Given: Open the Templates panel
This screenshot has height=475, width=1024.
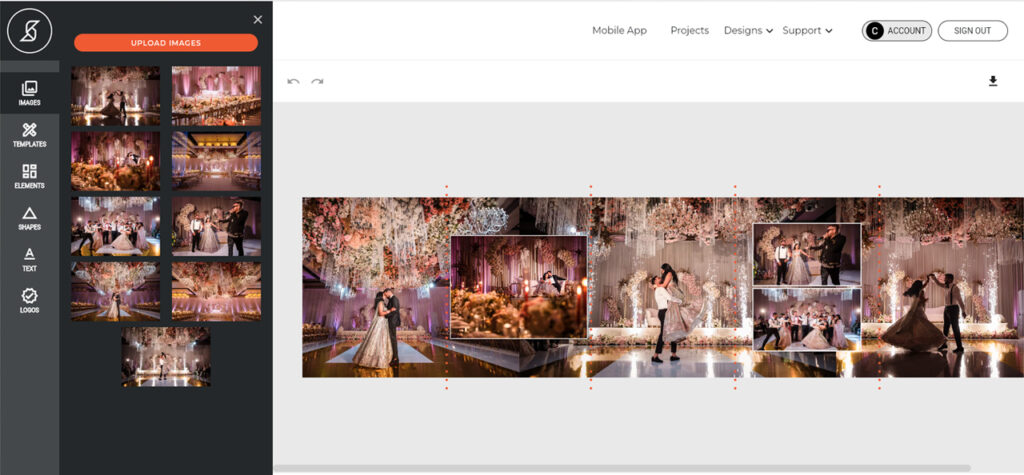Looking at the screenshot, I should click(29, 135).
